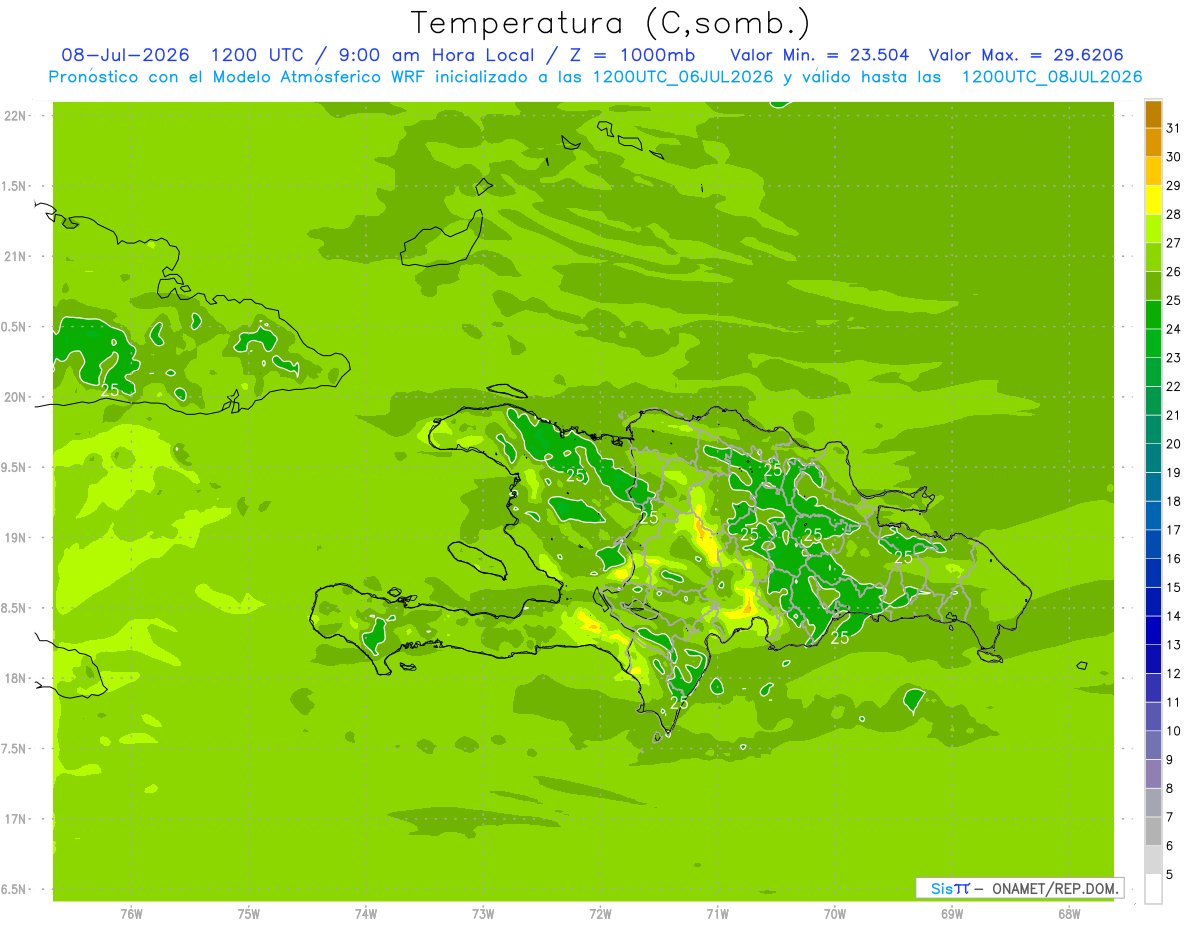Select the date "08-Jul-2026" in header

click(x=125, y=55)
